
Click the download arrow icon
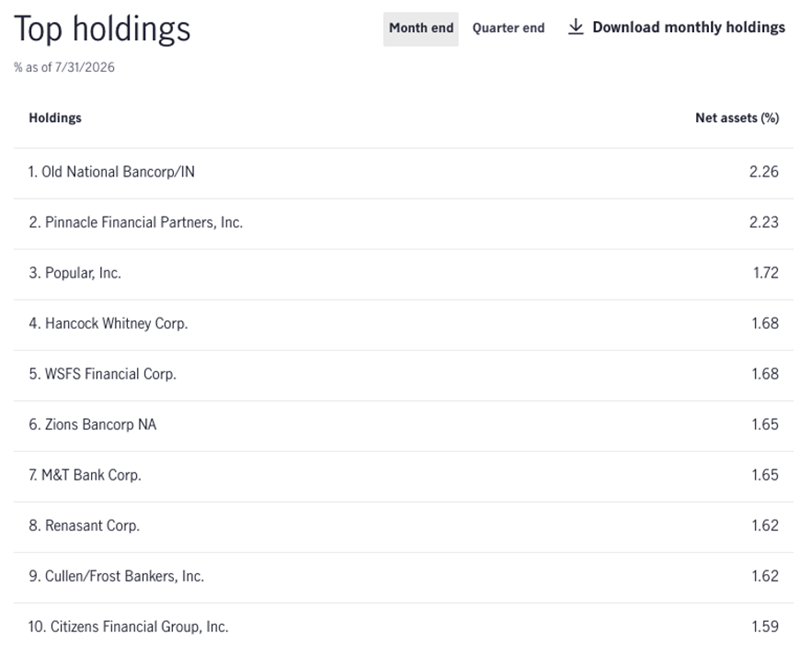(x=576, y=27)
